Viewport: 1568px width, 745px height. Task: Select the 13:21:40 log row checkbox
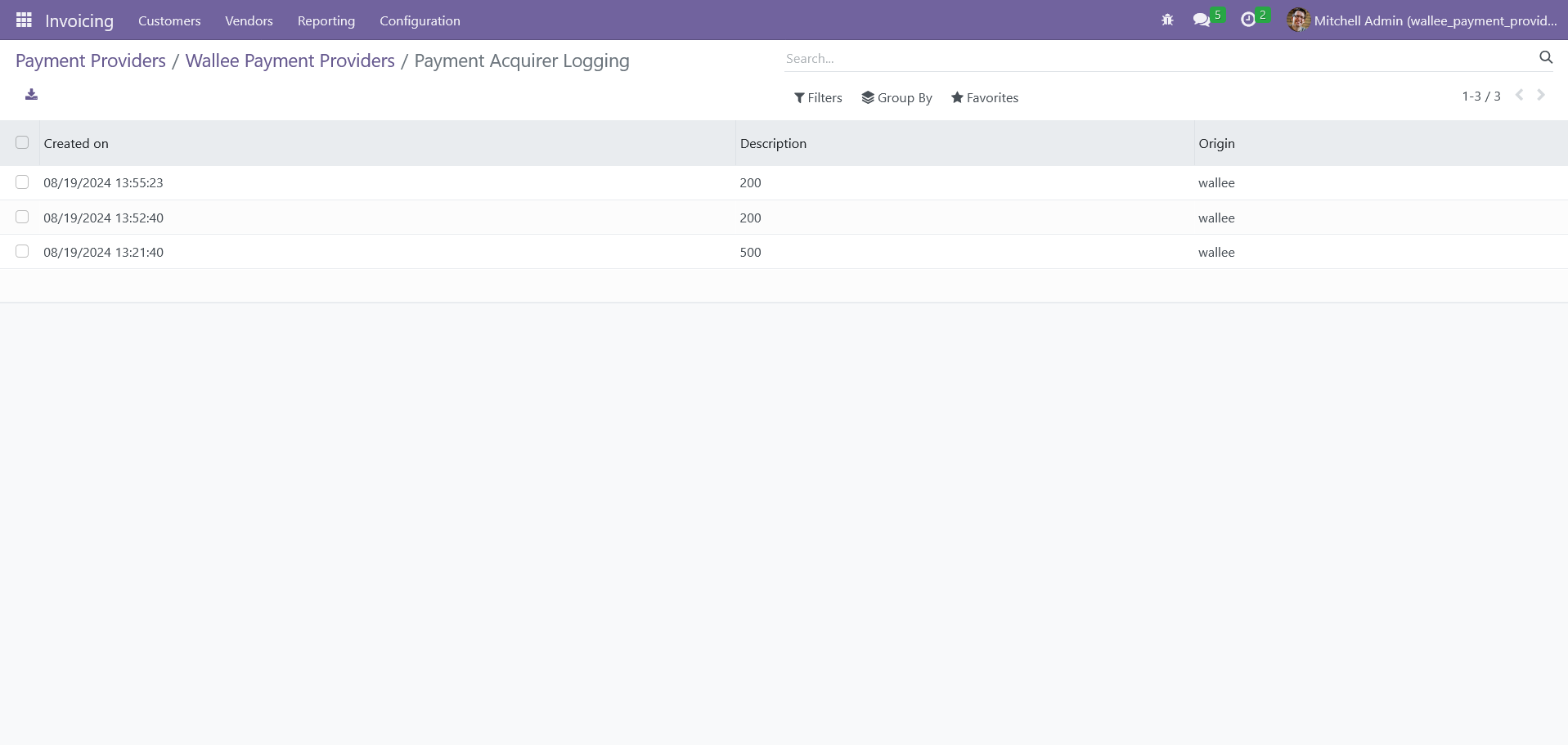(x=22, y=251)
